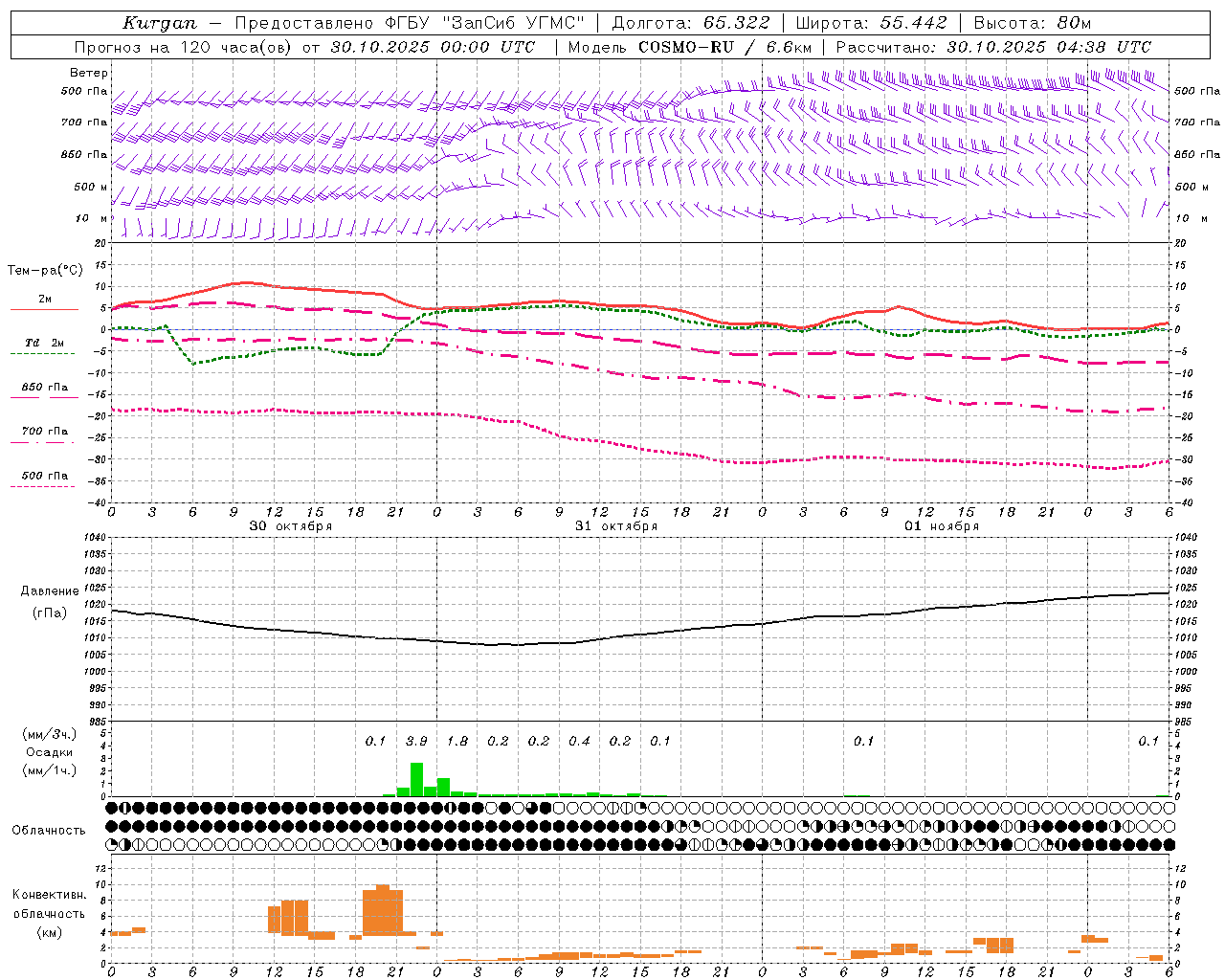Viewport: 1225px width, 980px height.
Task: Click the red line sample under '2м' legend
Action: coord(44,309)
